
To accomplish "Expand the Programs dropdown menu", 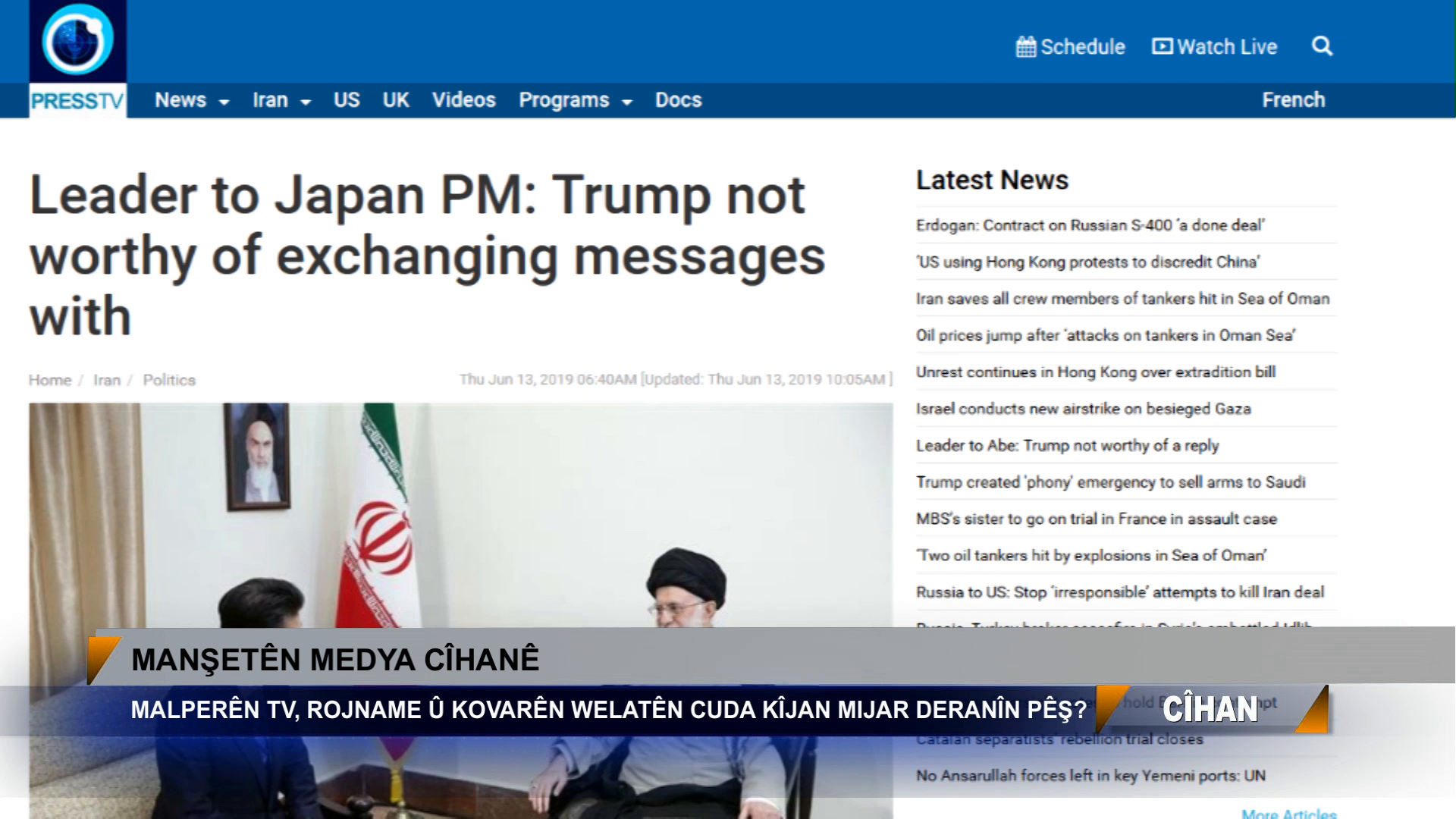I will 576,100.
